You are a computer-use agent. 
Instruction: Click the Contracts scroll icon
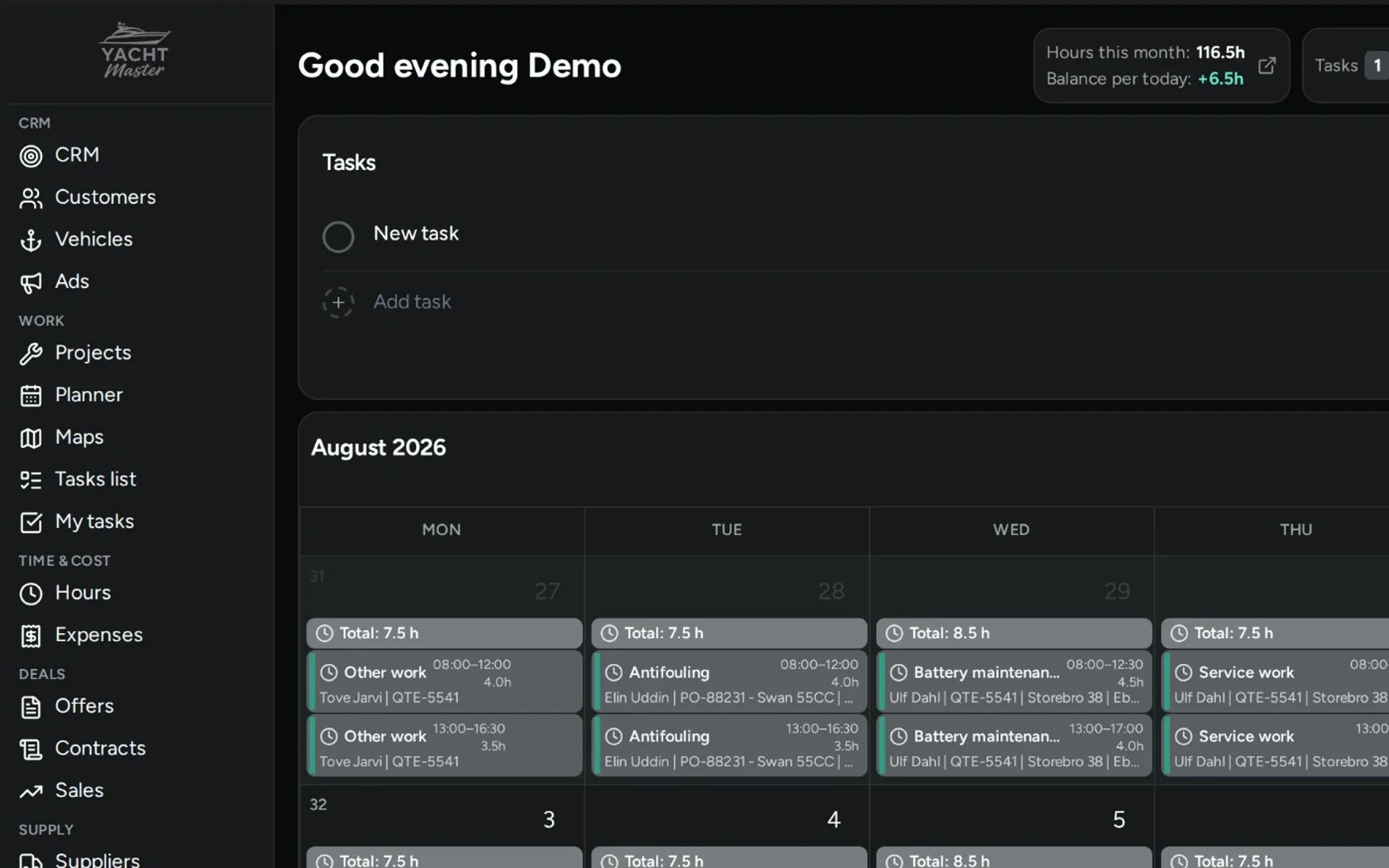point(30,749)
